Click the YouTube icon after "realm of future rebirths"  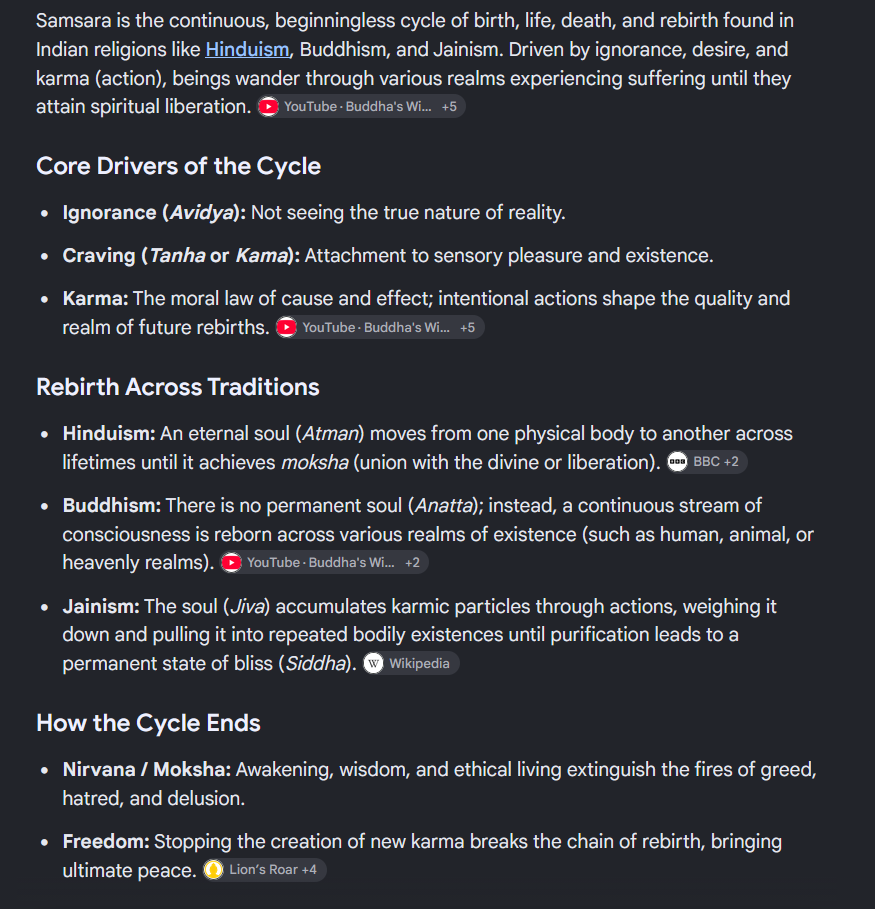coord(286,328)
